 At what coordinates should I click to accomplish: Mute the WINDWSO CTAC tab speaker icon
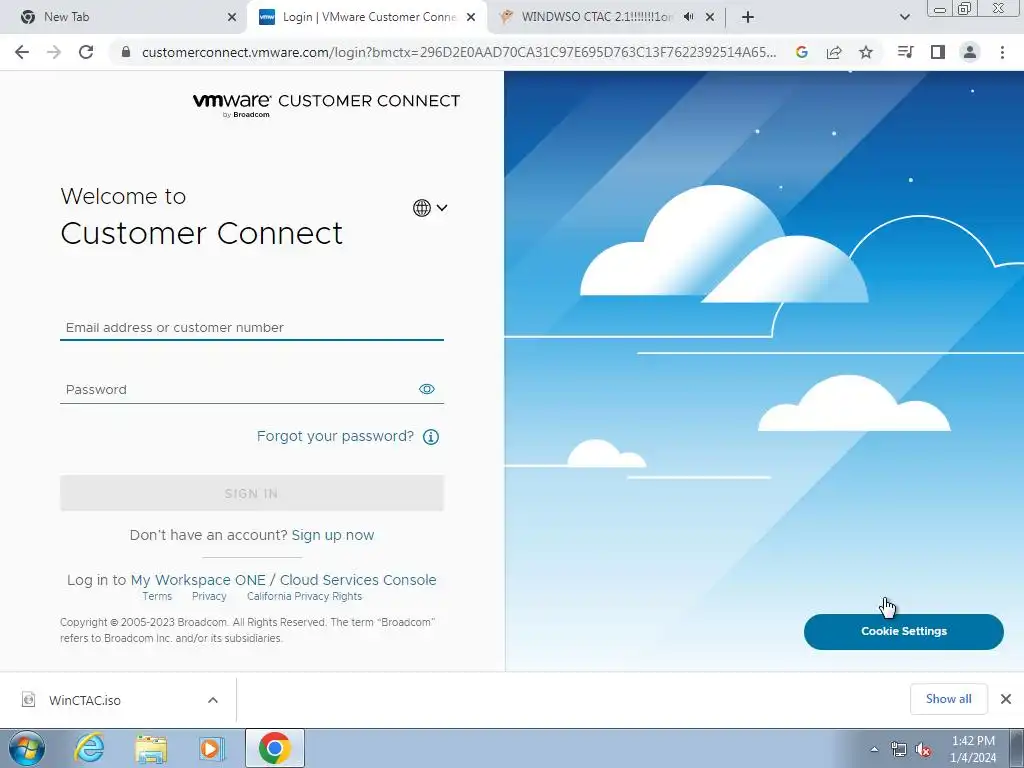(x=688, y=17)
